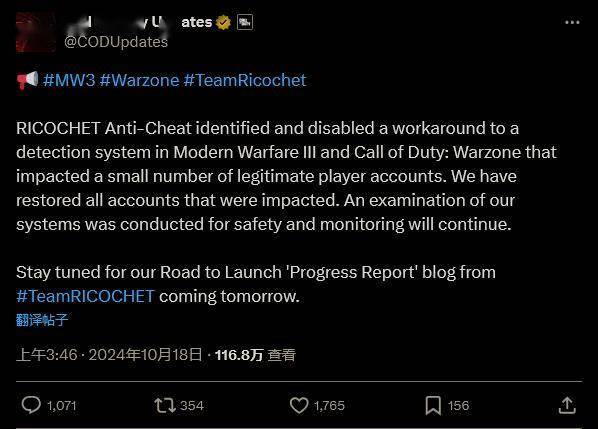The height and width of the screenshot is (429, 598).
Task: Click the @CODUpdates handle
Action: [x=116, y=42]
